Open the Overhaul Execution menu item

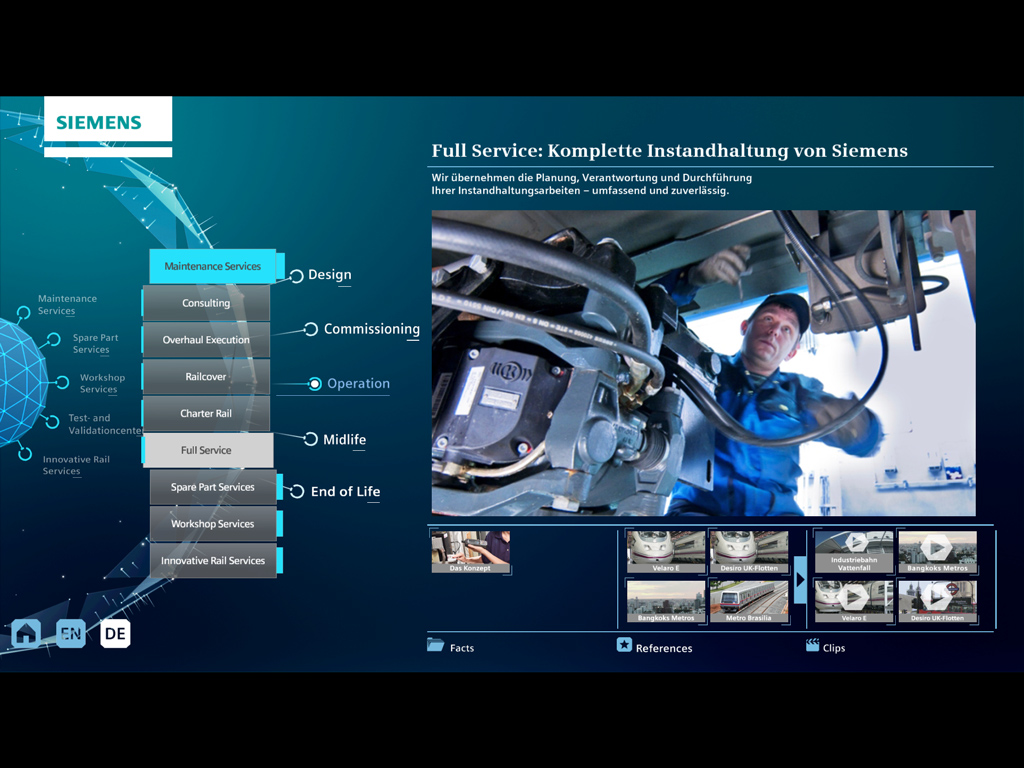[x=206, y=340]
